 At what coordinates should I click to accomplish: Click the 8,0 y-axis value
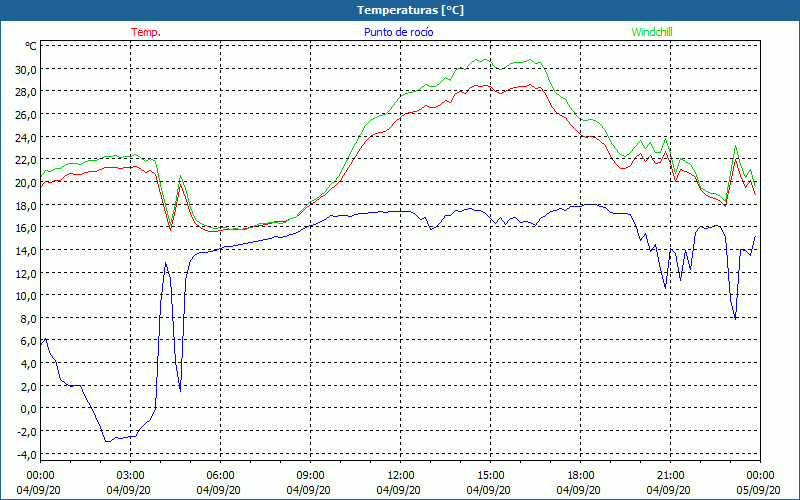click(x=28, y=318)
